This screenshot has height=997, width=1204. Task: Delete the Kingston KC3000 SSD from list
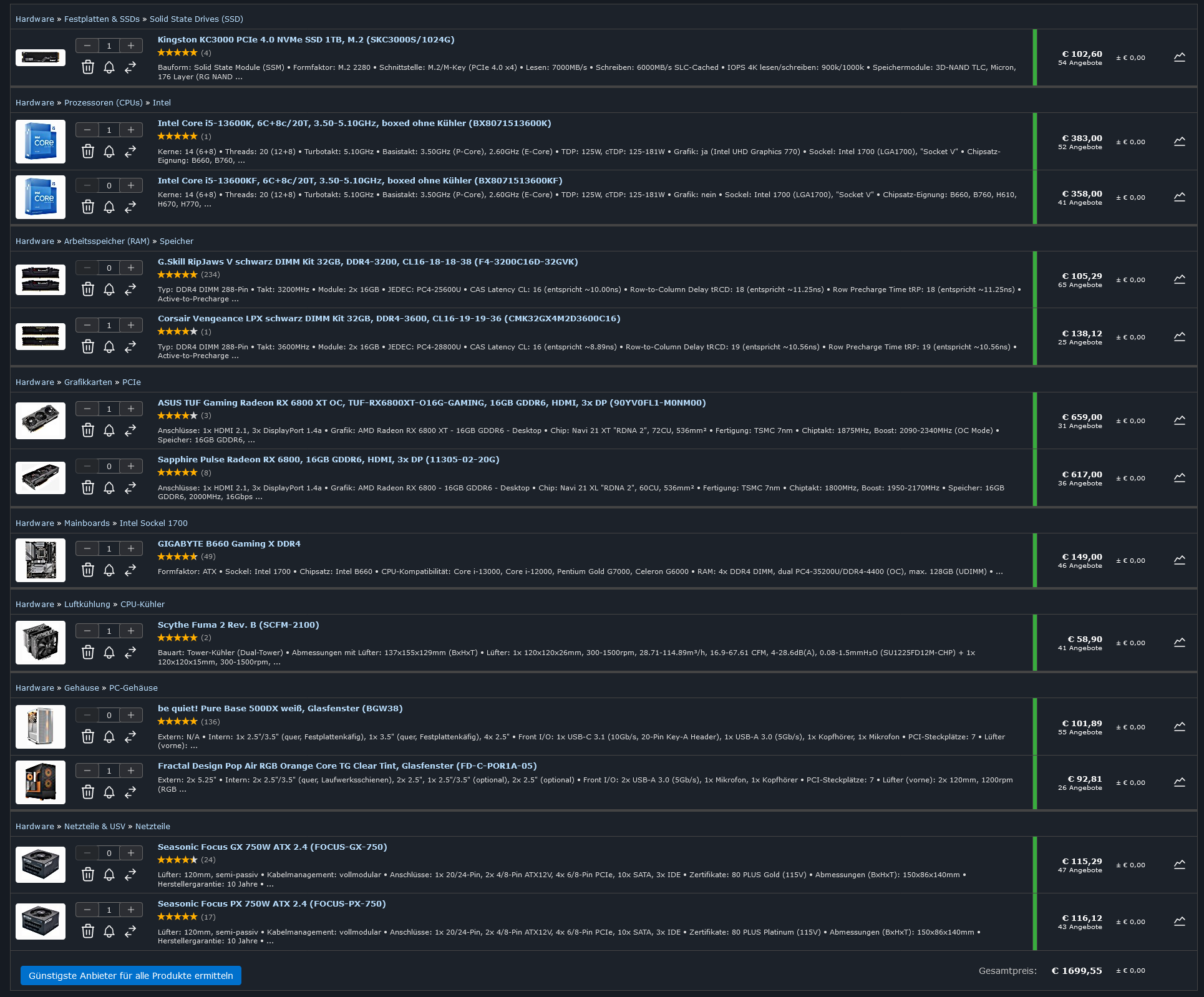click(x=88, y=67)
